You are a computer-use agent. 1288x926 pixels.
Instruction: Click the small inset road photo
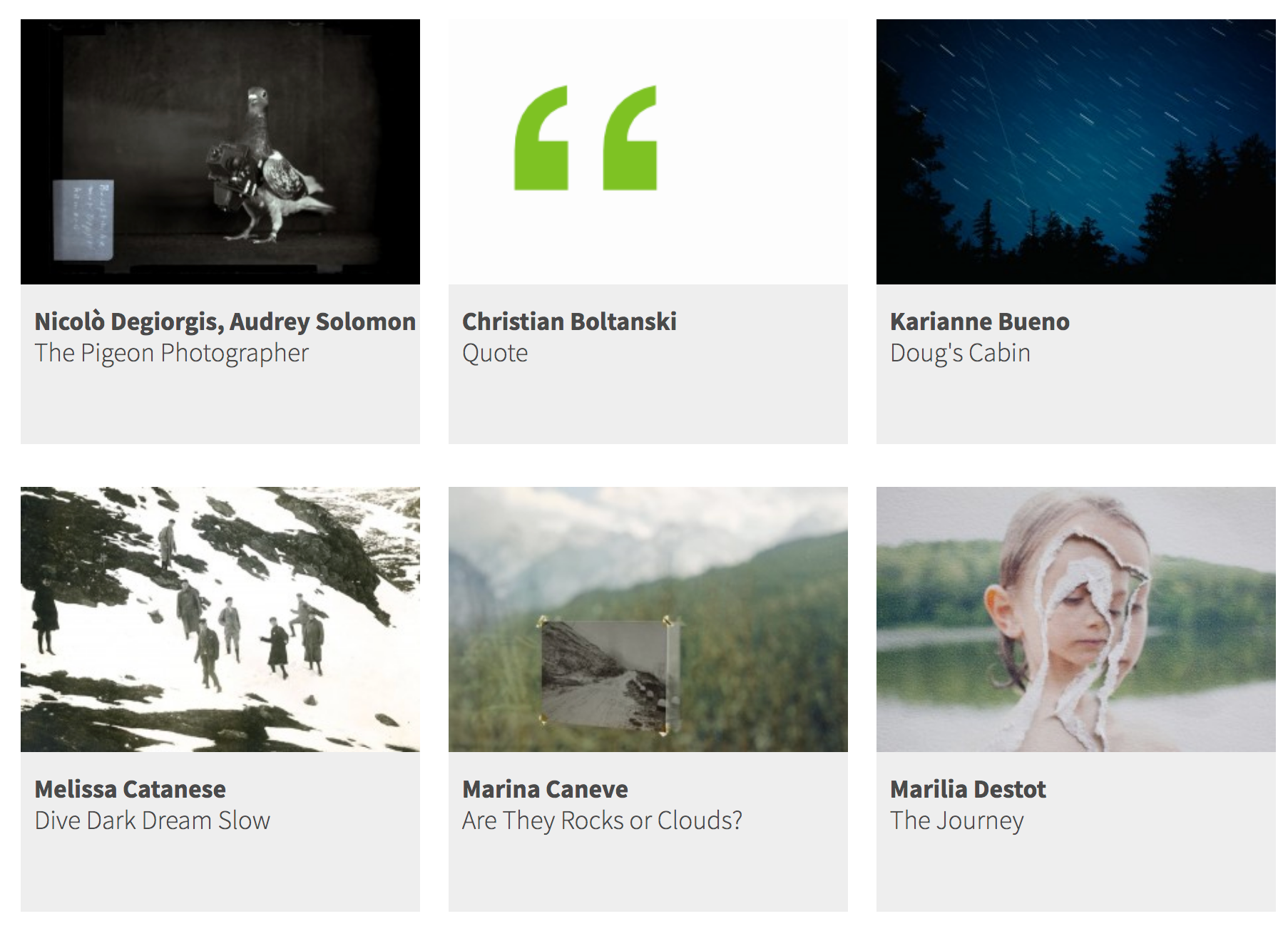pos(608,674)
